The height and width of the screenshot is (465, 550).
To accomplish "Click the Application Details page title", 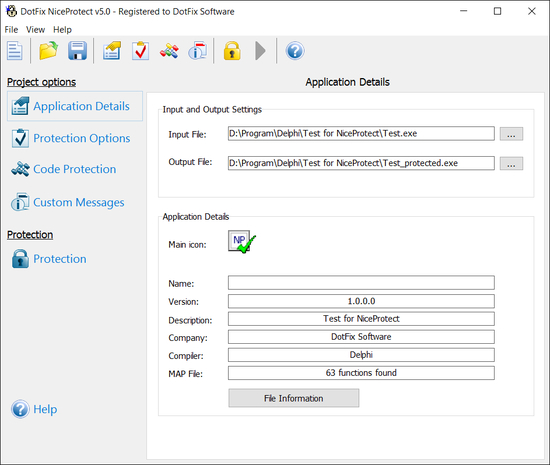I will tap(347, 82).
